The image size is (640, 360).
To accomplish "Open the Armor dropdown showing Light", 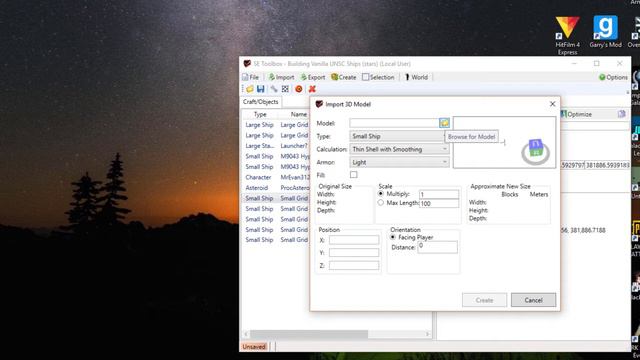I will (x=399, y=162).
